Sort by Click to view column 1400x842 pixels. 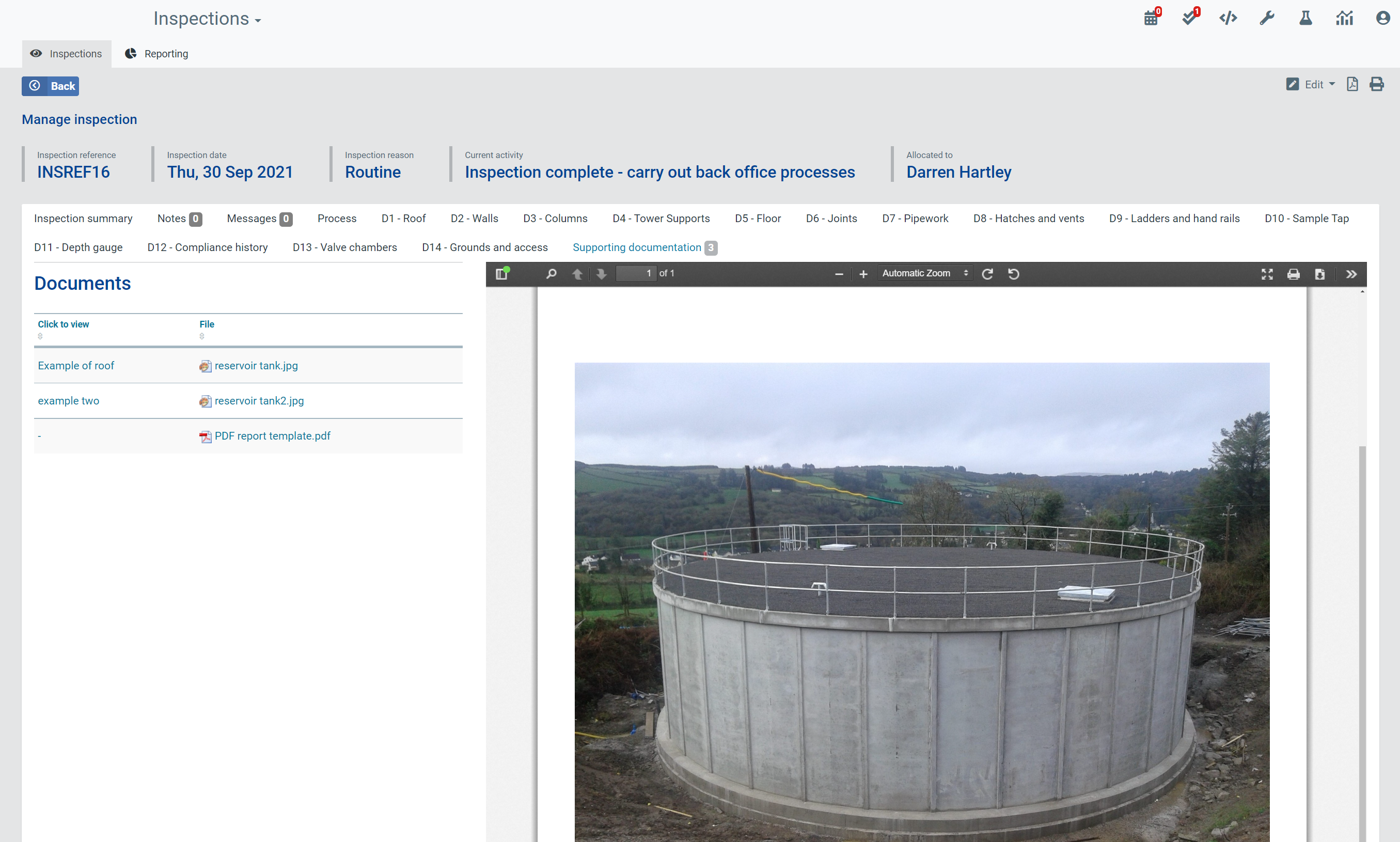pos(64,324)
